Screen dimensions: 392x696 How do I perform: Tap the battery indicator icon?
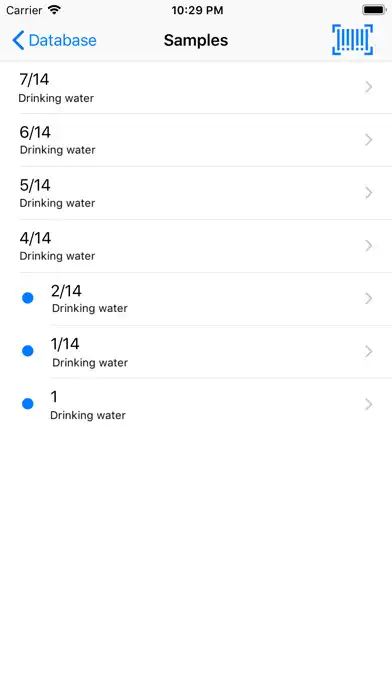coord(374,10)
